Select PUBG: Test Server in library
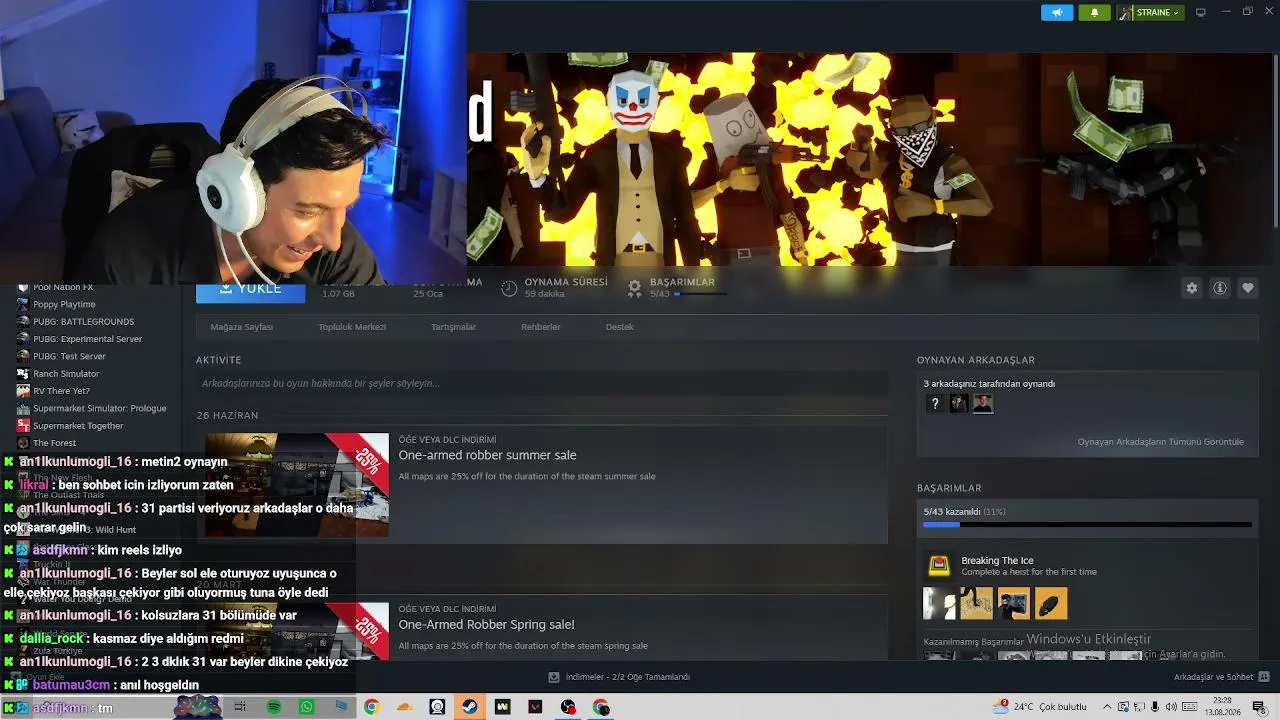The image size is (1280, 720). pos(69,356)
